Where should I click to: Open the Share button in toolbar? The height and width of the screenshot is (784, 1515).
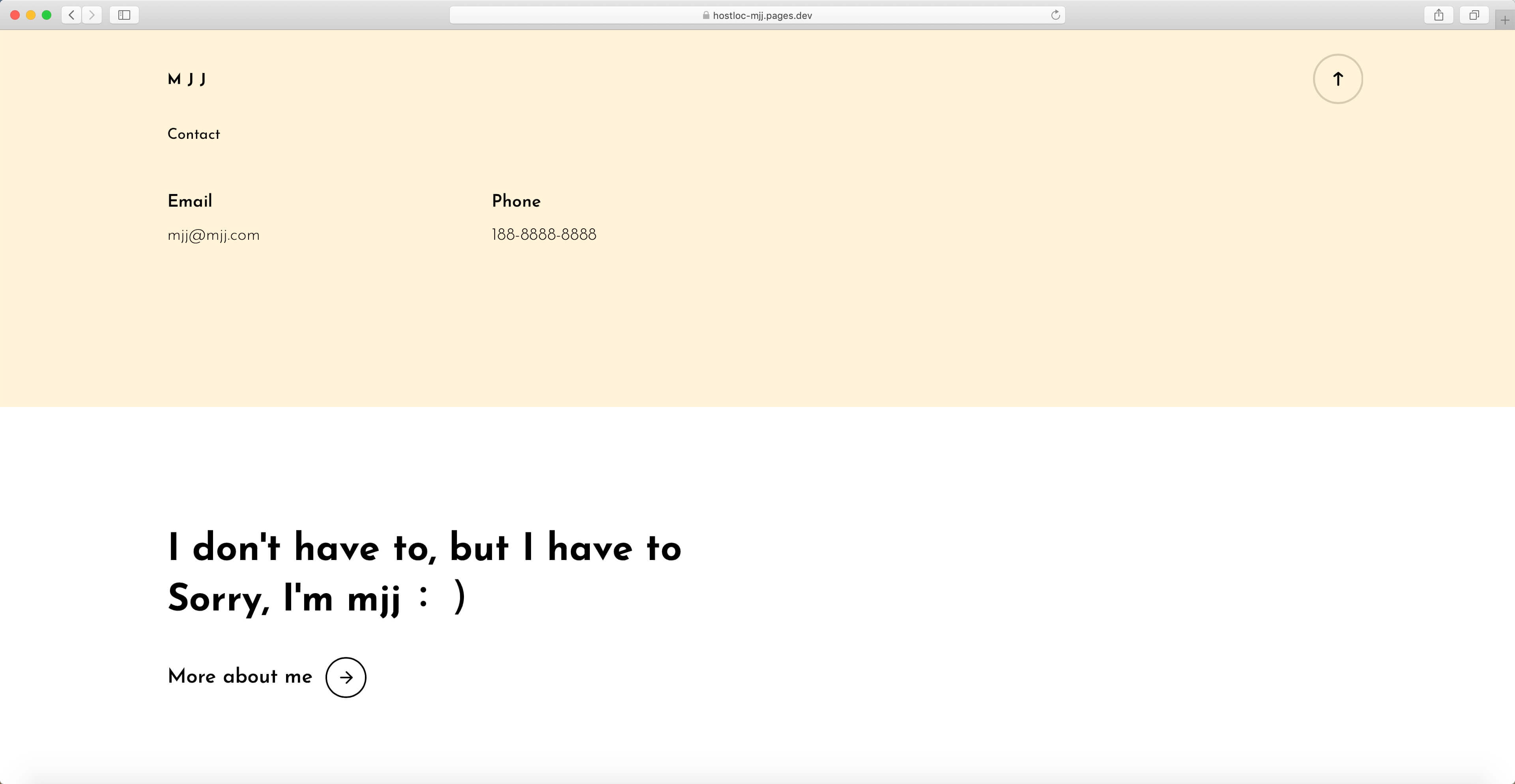pos(1438,15)
